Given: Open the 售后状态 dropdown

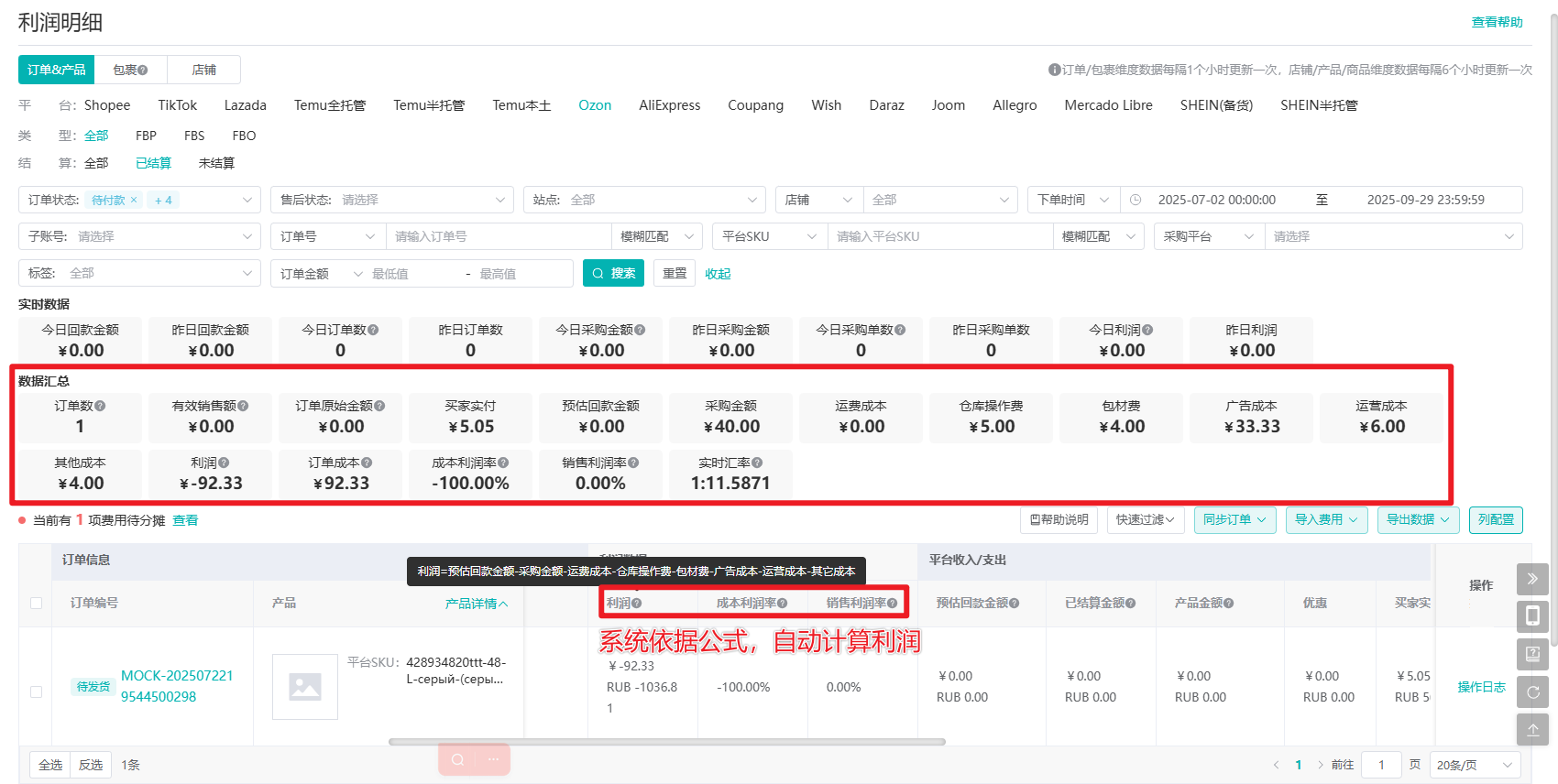Looking at the screenshot, I should pos(392,200).
